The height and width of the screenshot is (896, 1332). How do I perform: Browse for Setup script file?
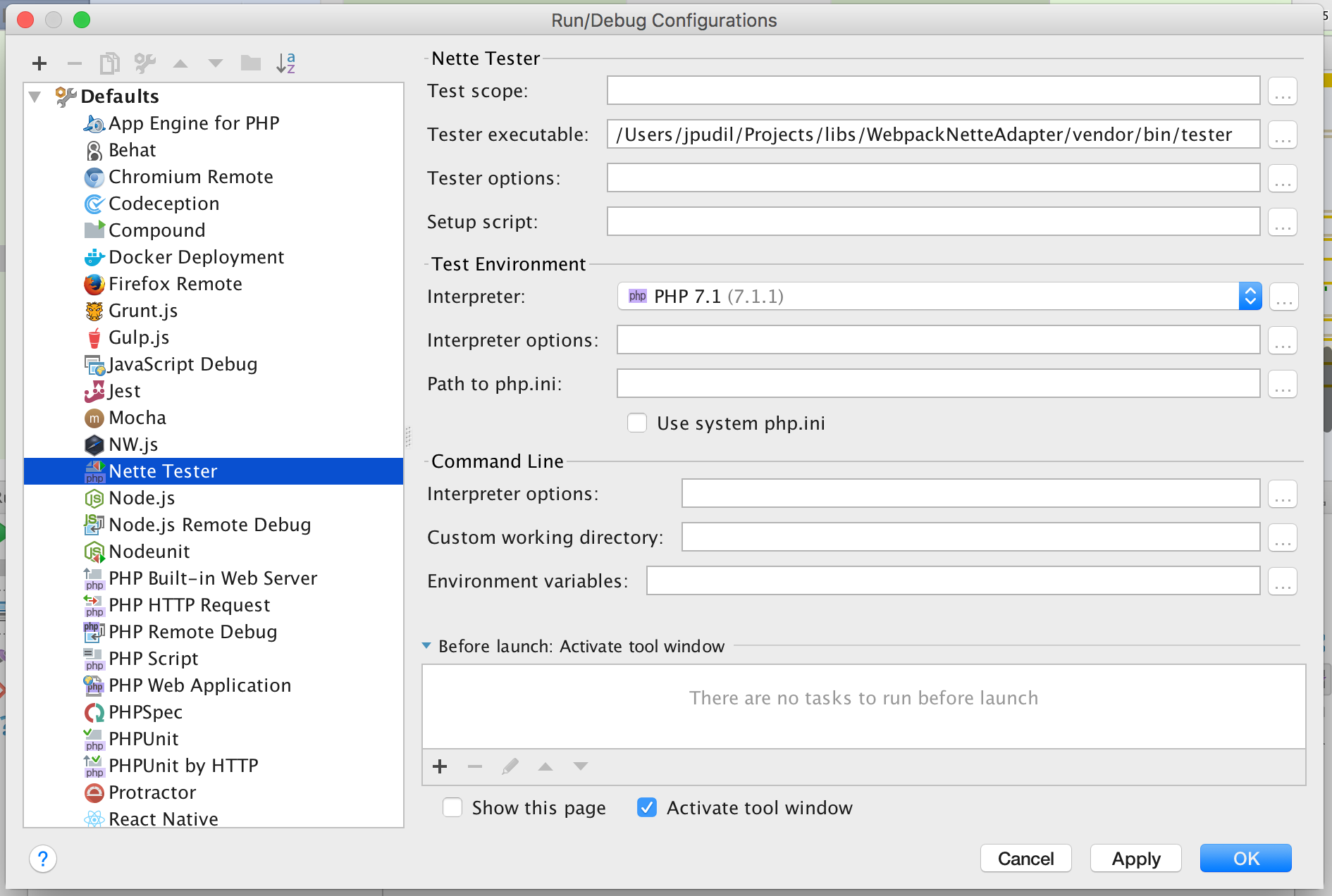click(1283, 222)
